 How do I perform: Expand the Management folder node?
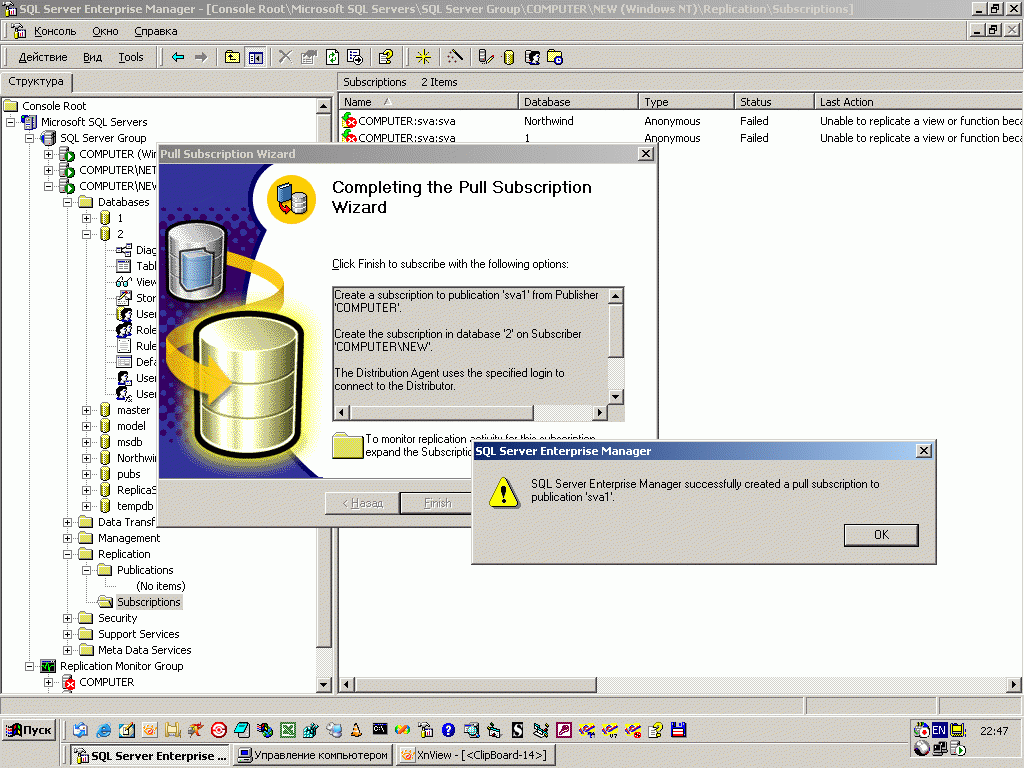[67, 538]
